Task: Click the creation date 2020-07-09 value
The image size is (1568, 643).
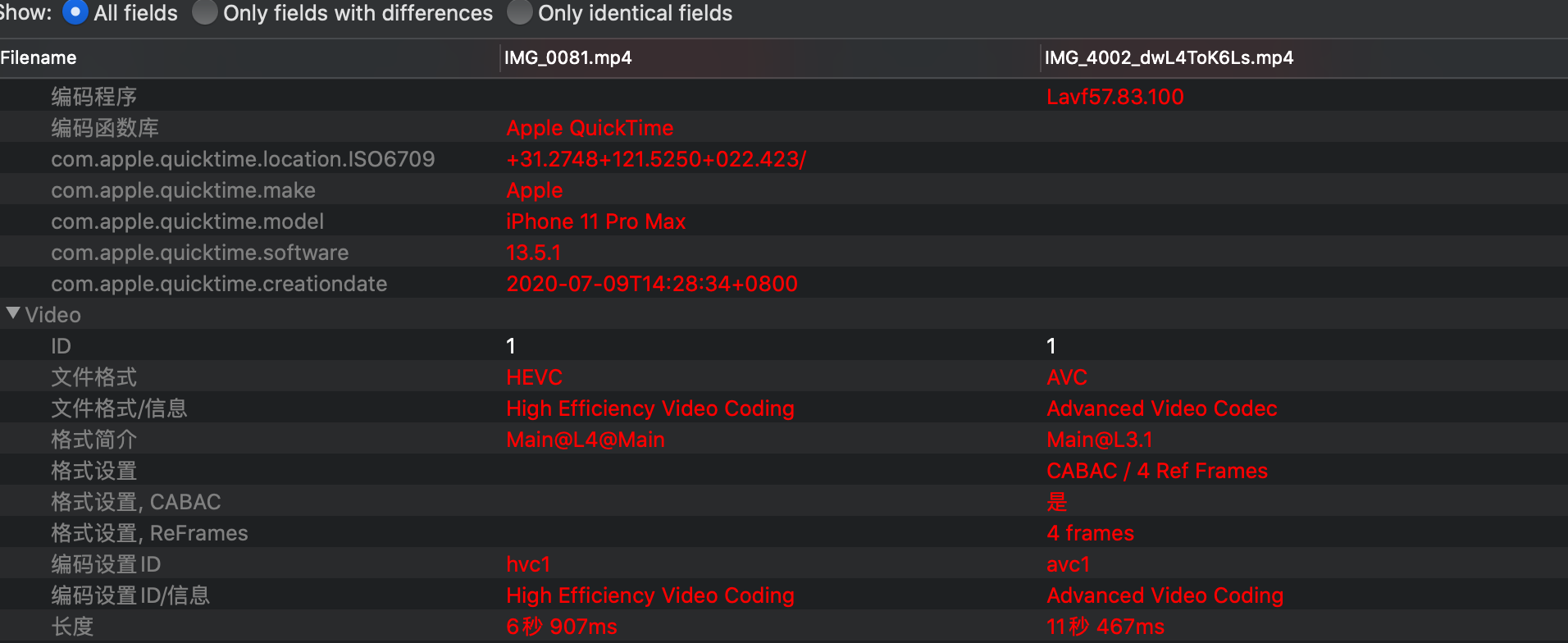Action: (x=651, y=284)
